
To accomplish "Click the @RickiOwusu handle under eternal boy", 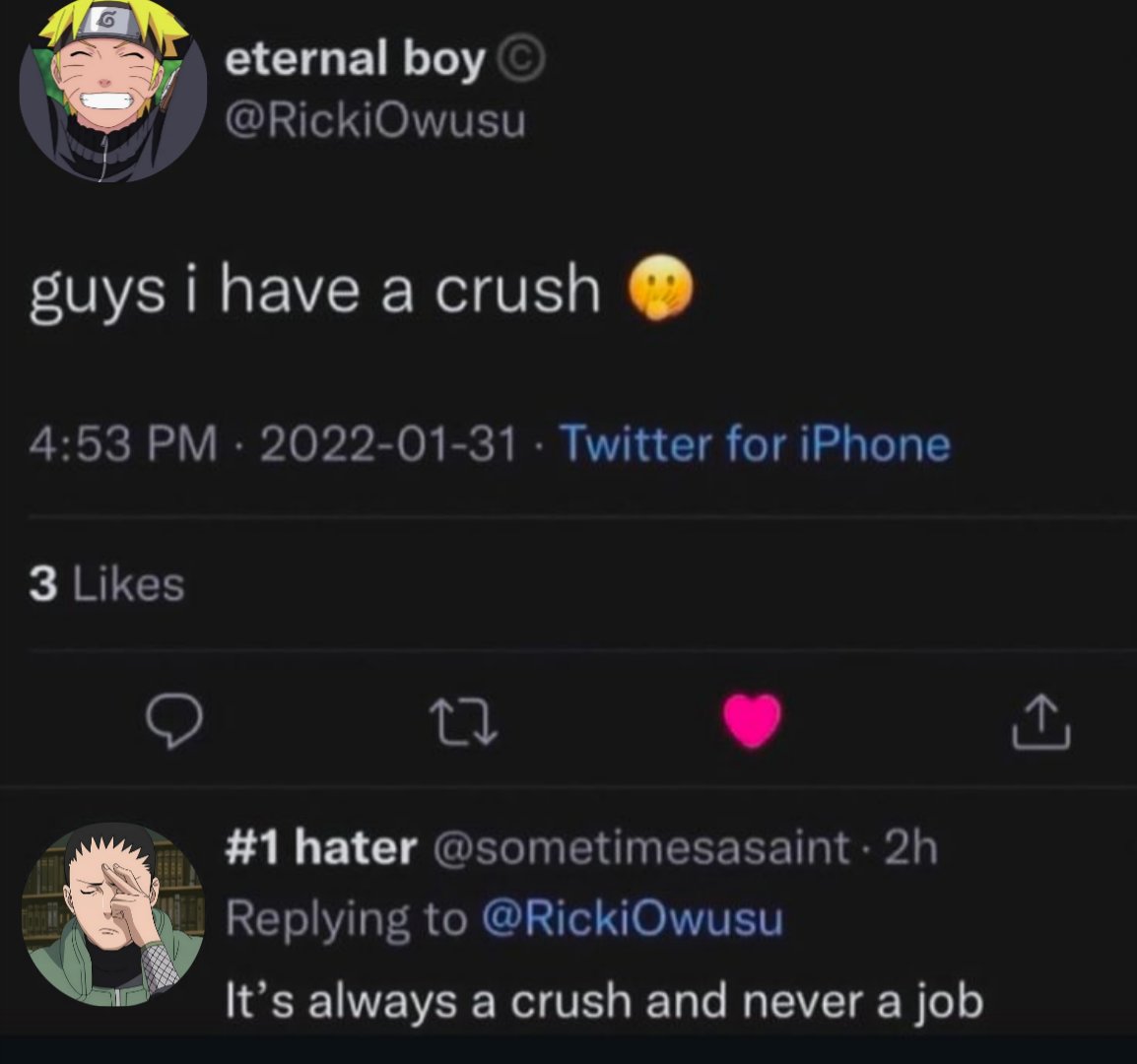I will coord(374,120).
